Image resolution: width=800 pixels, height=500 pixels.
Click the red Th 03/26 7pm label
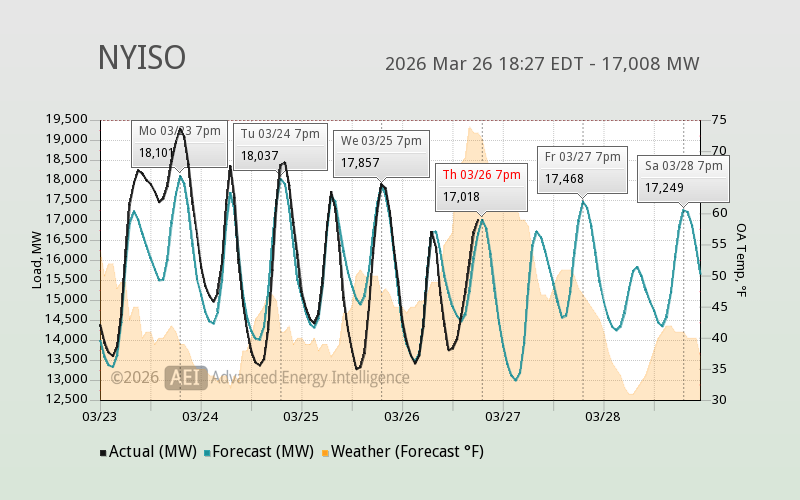(481, 174)
